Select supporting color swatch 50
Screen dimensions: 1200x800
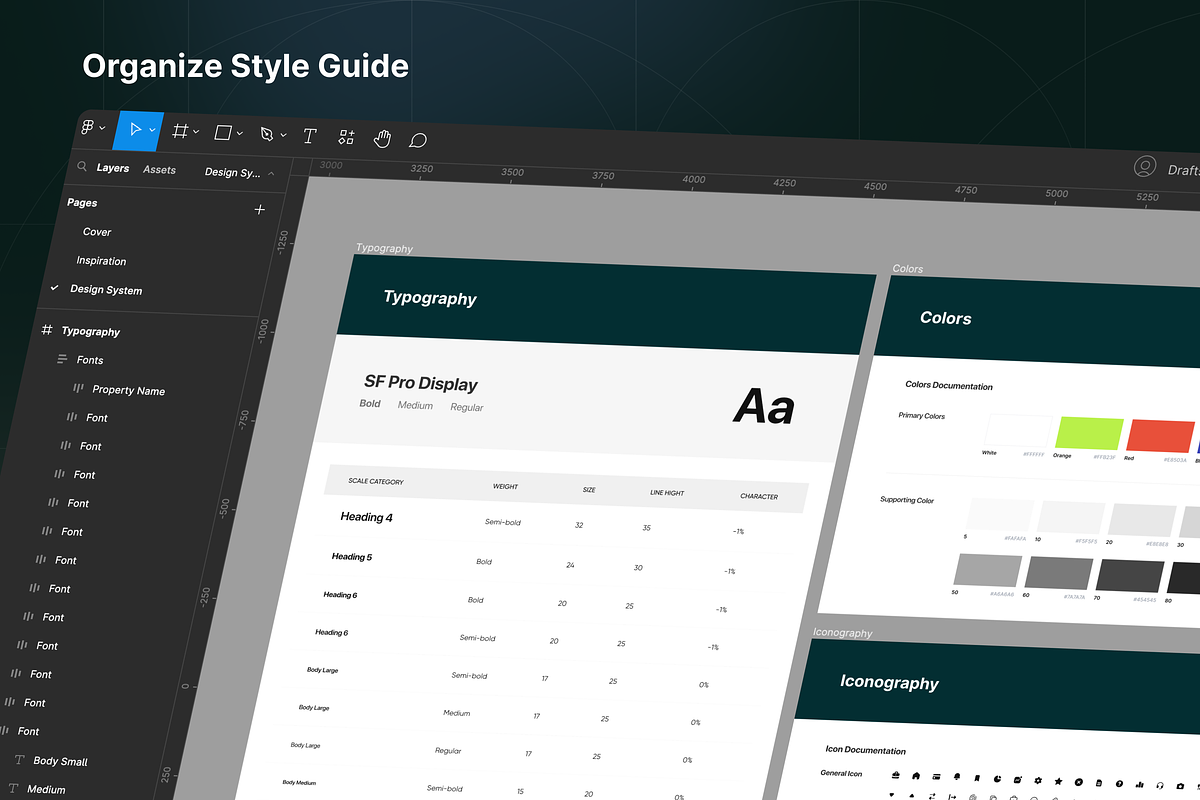coord(988,570)
